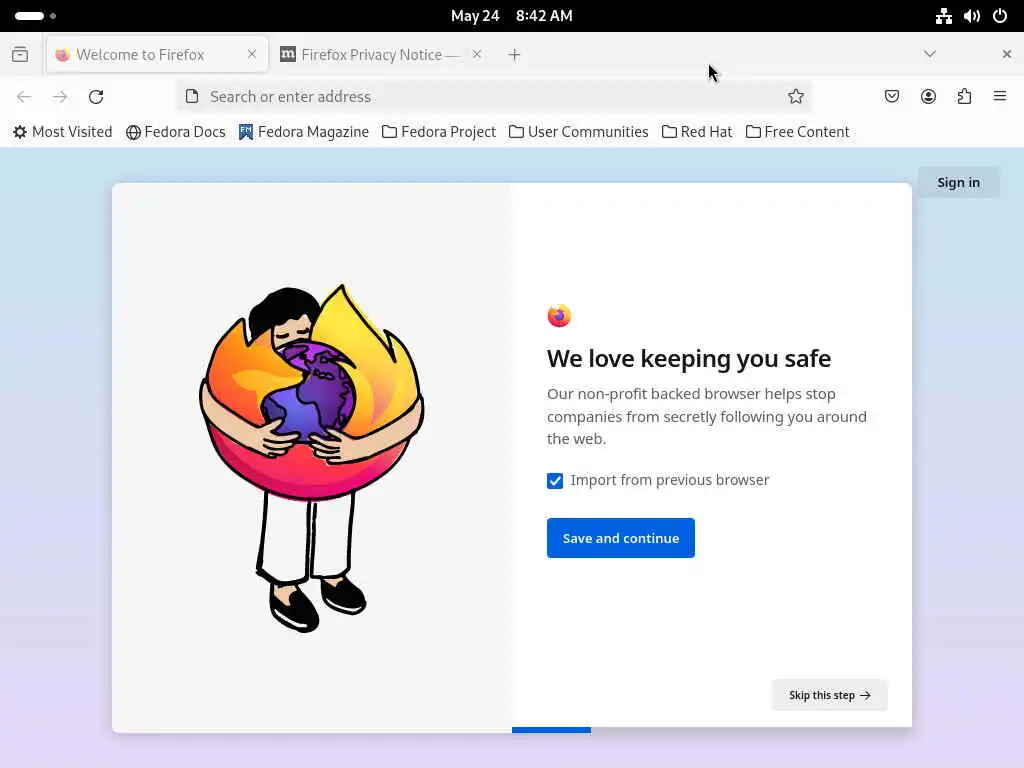Close the Welcome to Firefox tab
The width and height of the screenshot is (1024, 768).
coord(252,54)
